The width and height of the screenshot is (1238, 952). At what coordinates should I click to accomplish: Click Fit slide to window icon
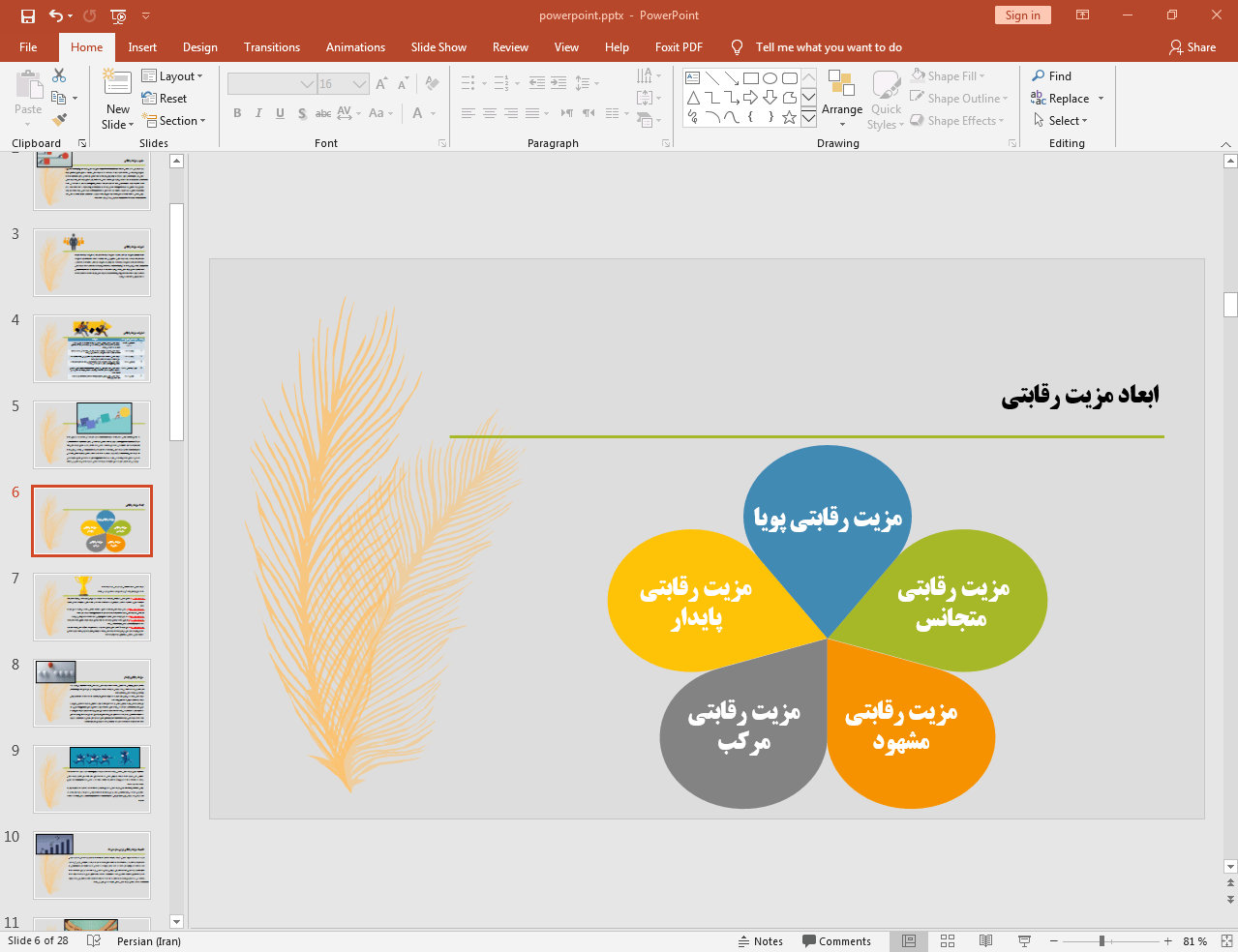(1226, 941)
